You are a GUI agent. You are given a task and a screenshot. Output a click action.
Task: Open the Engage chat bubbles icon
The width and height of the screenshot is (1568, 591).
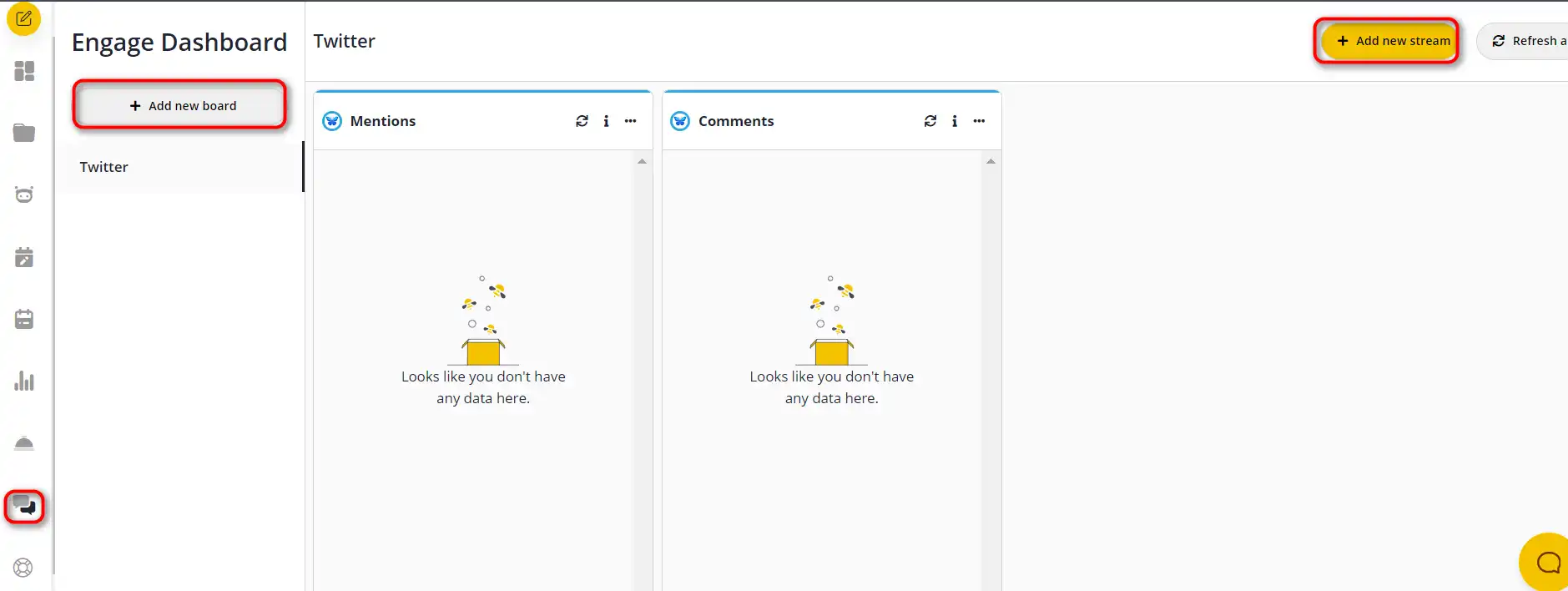24,506
